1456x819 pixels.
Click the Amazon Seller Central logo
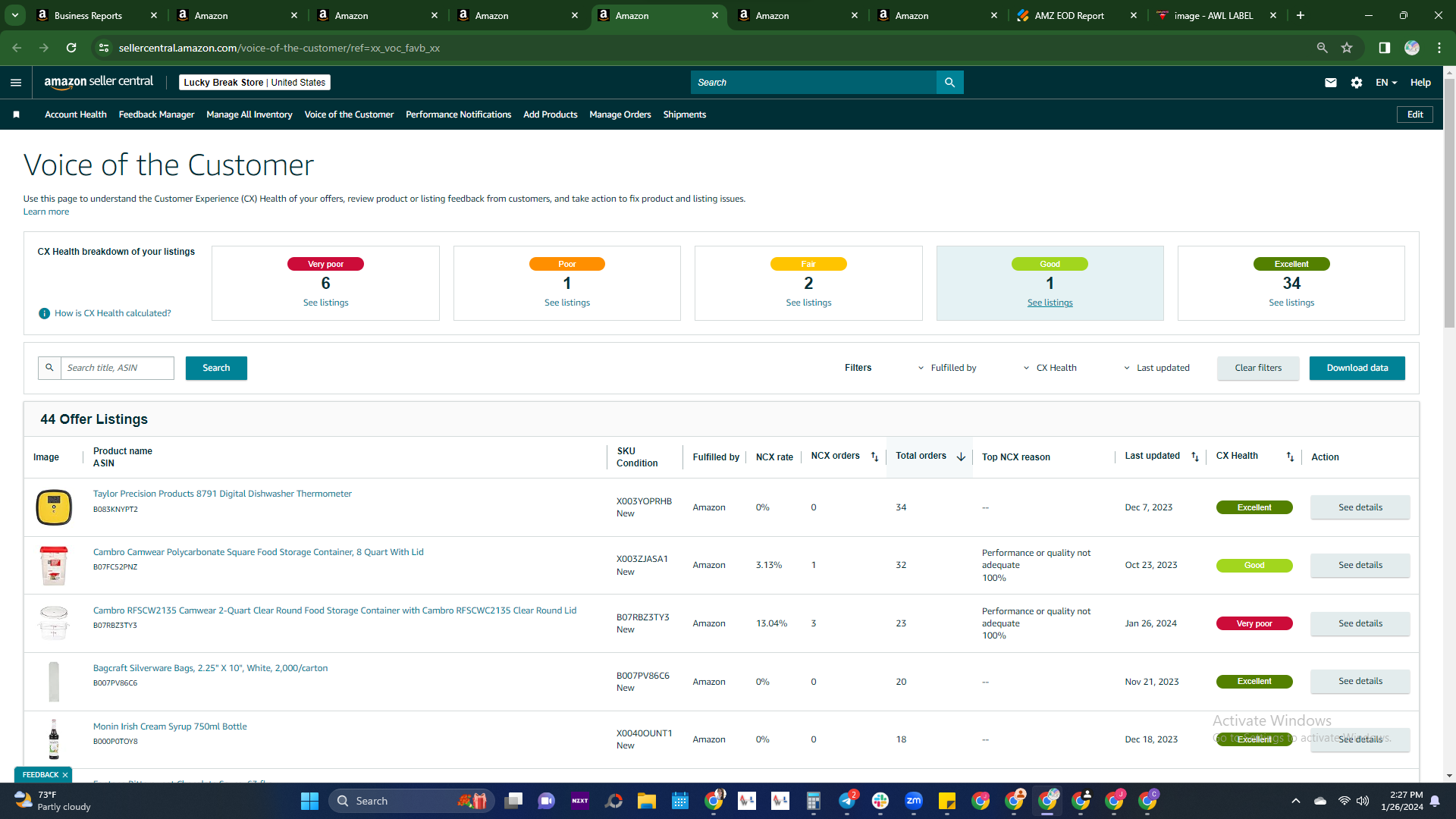coord(99,82)
